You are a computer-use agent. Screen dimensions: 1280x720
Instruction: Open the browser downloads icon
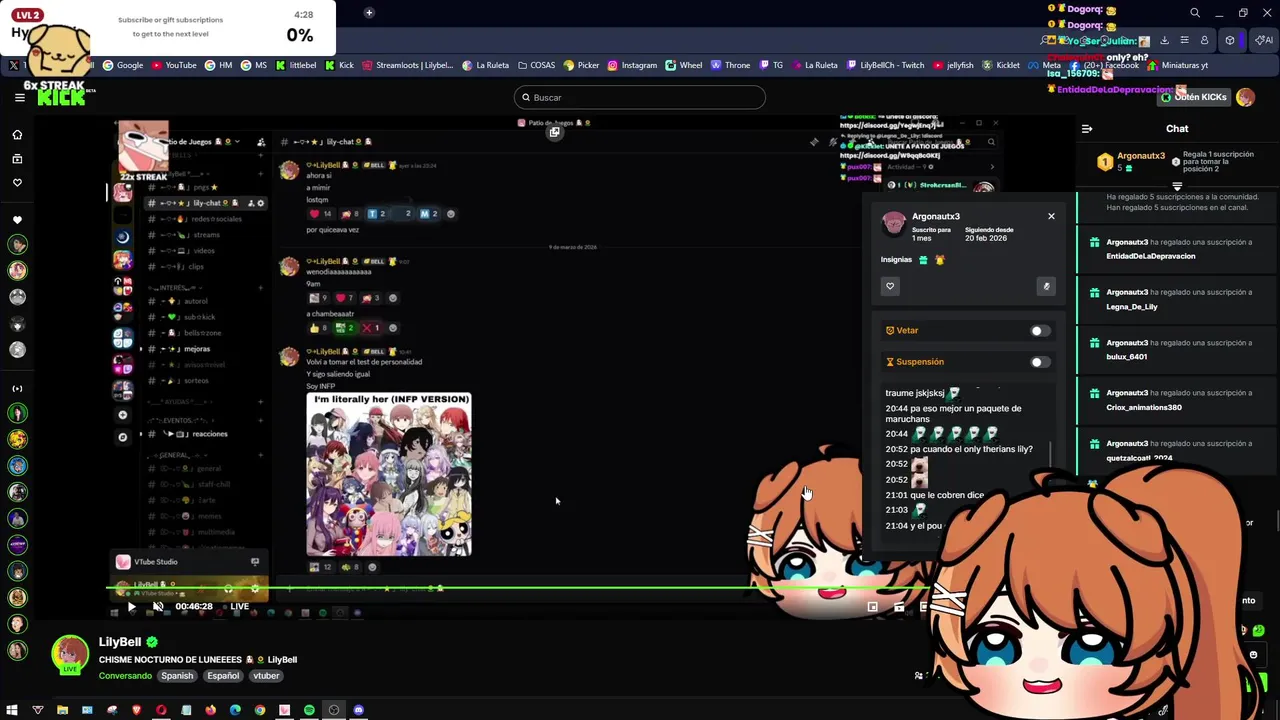[x=1164, y=40]
